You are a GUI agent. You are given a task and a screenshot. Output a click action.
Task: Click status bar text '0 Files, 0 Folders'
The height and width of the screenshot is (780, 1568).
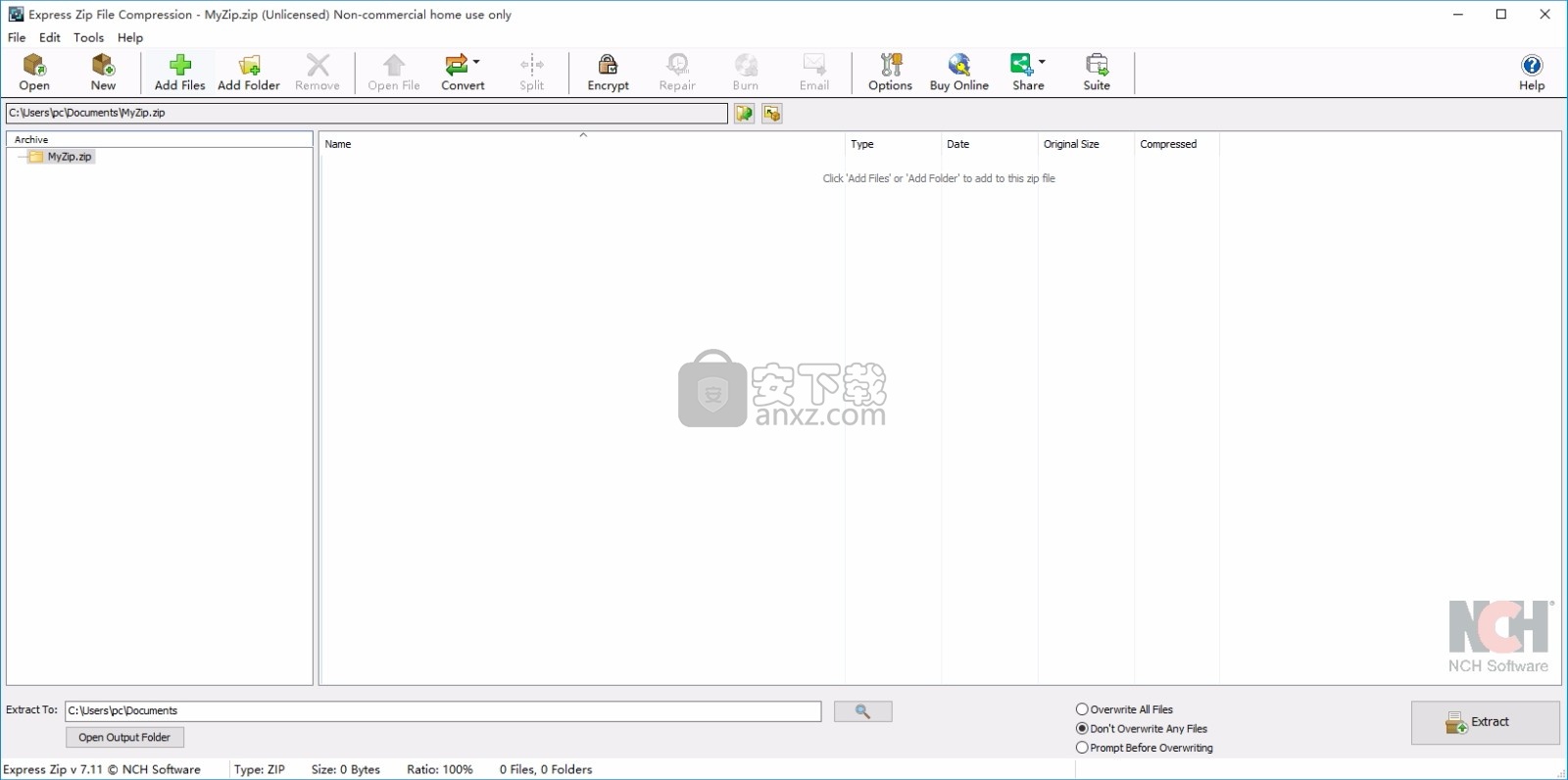coord(546,770)
